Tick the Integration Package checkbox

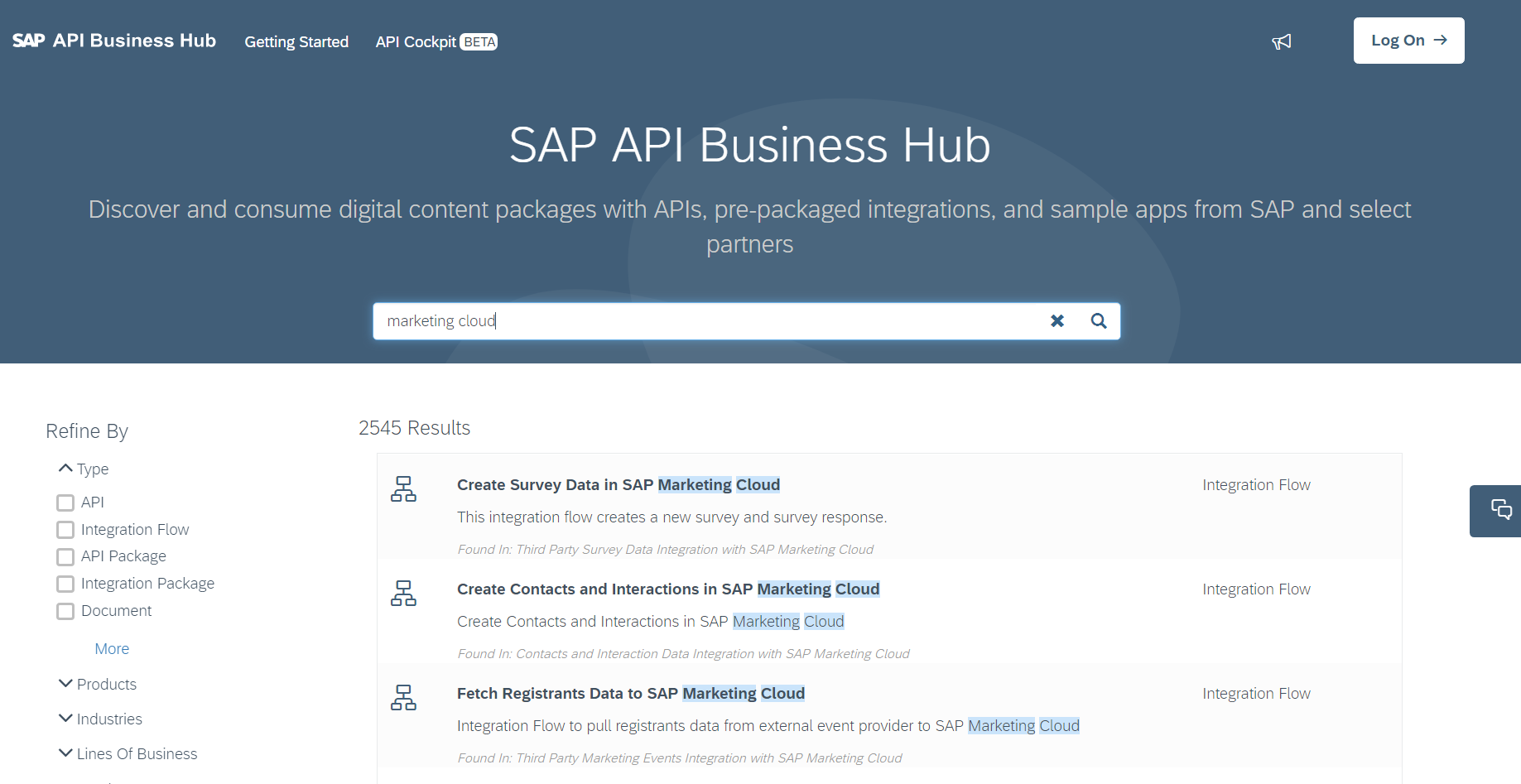65,584
